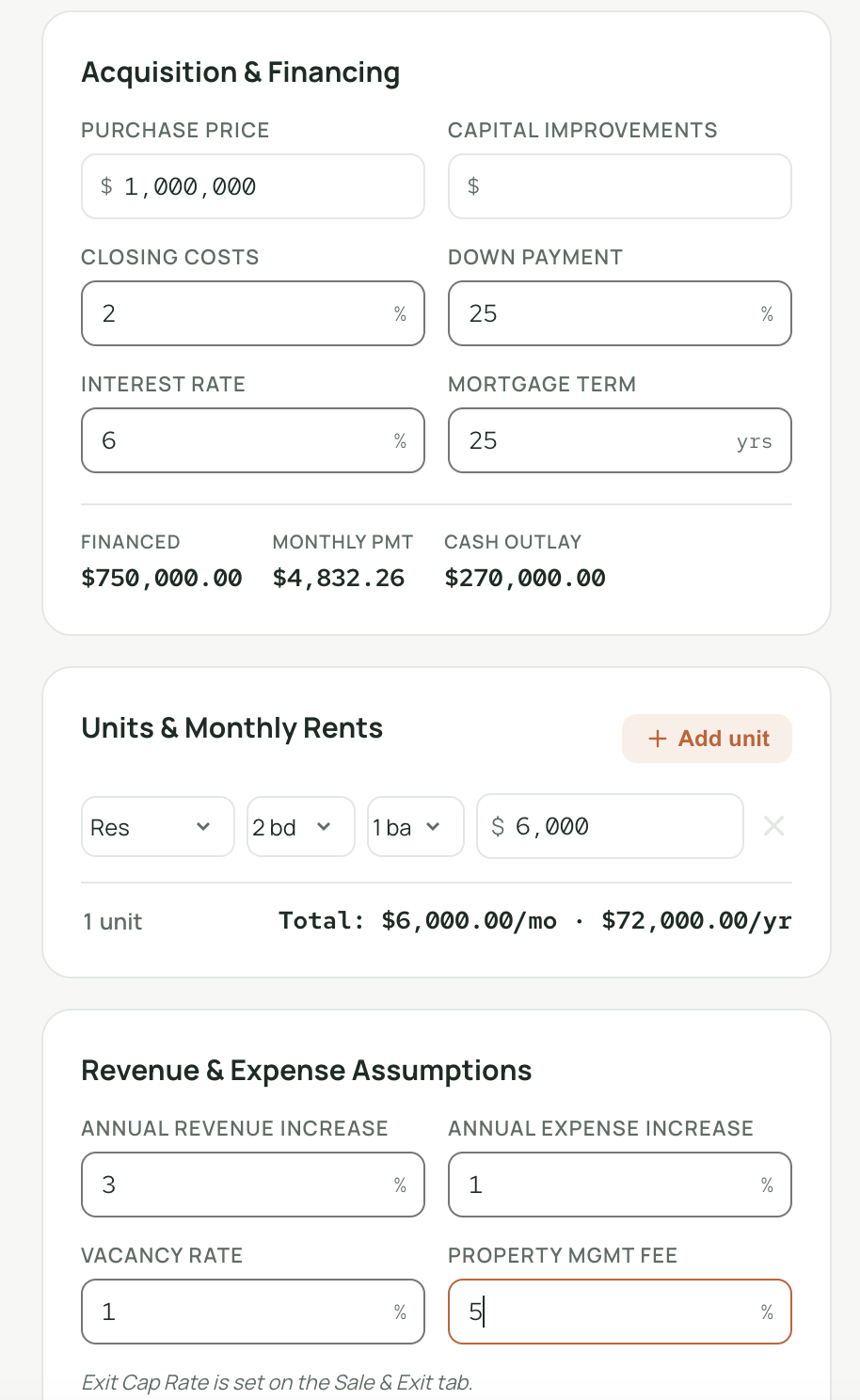
Task: Select the Interest Rate input
Action: click(x=253, y=440)
